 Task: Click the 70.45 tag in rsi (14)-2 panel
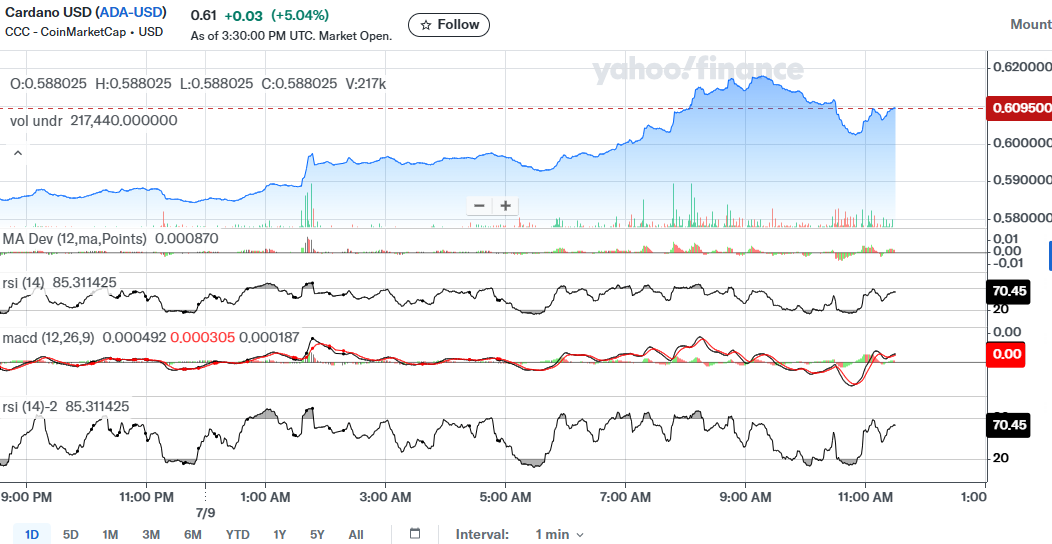click(x=1008, y=425)
